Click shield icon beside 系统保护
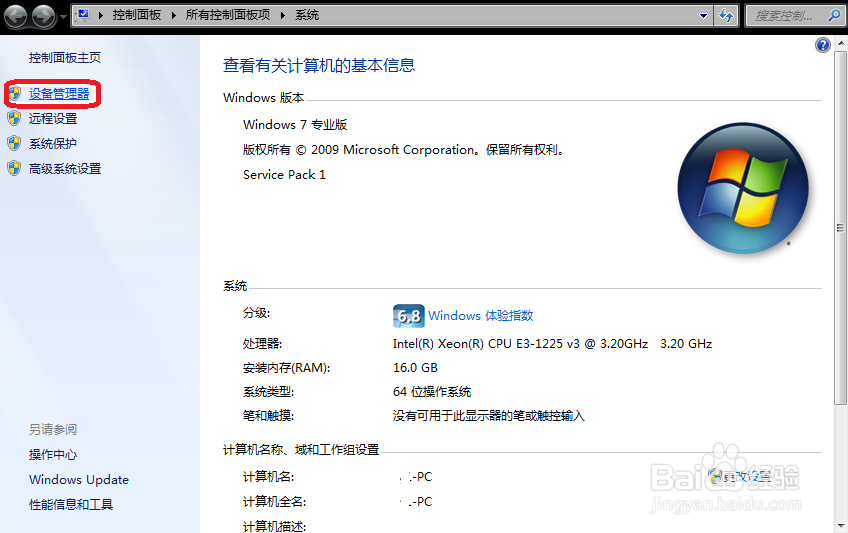Screen dimensions: 848x533 (x=15, y=143)
